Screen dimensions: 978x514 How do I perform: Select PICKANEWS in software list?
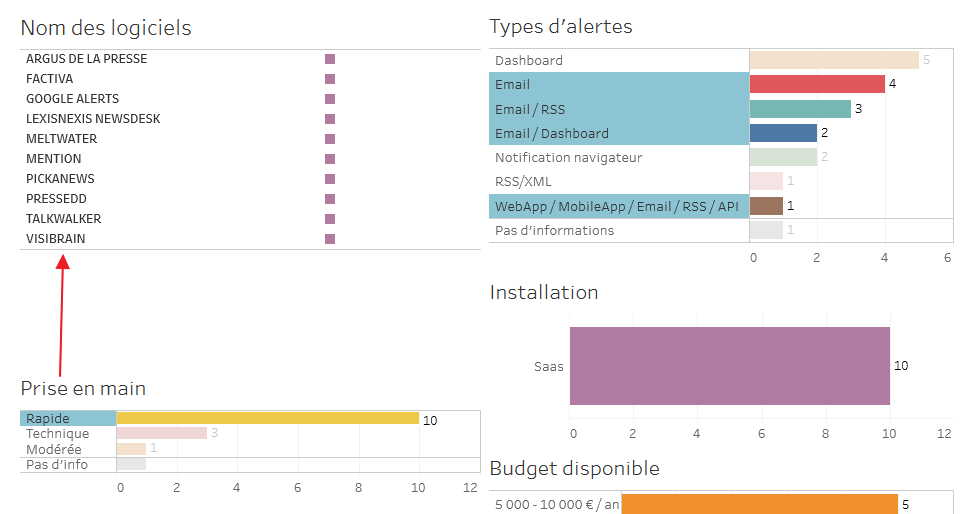(60, 178)
